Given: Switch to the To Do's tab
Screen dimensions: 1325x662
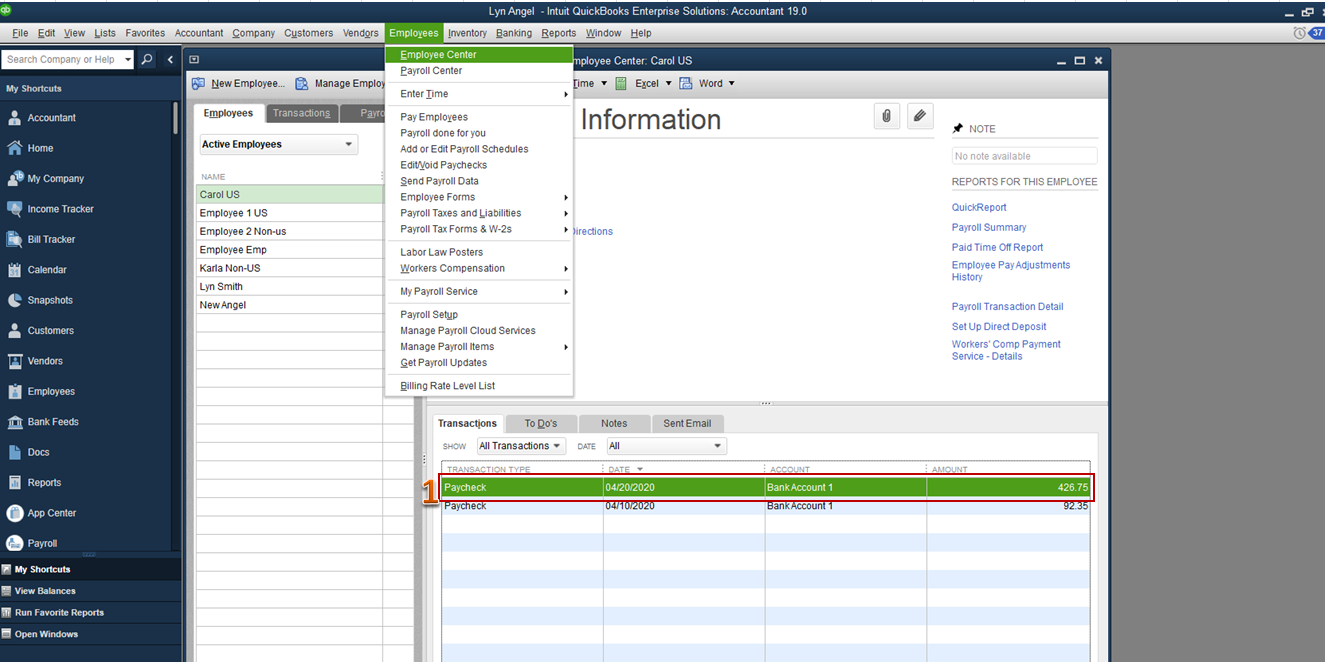Looking at the screenshot, I should pyautogui.click(x=541, y=423).
